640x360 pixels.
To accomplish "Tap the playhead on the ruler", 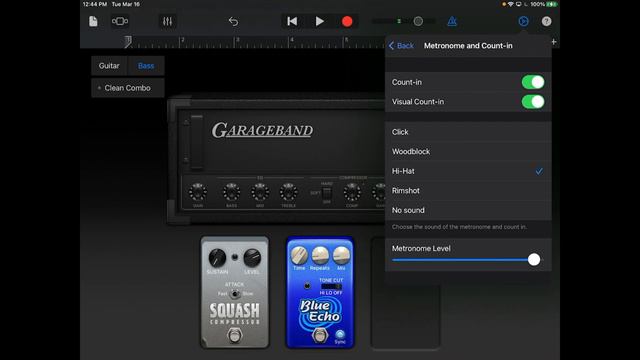I will tap(128, 41).
